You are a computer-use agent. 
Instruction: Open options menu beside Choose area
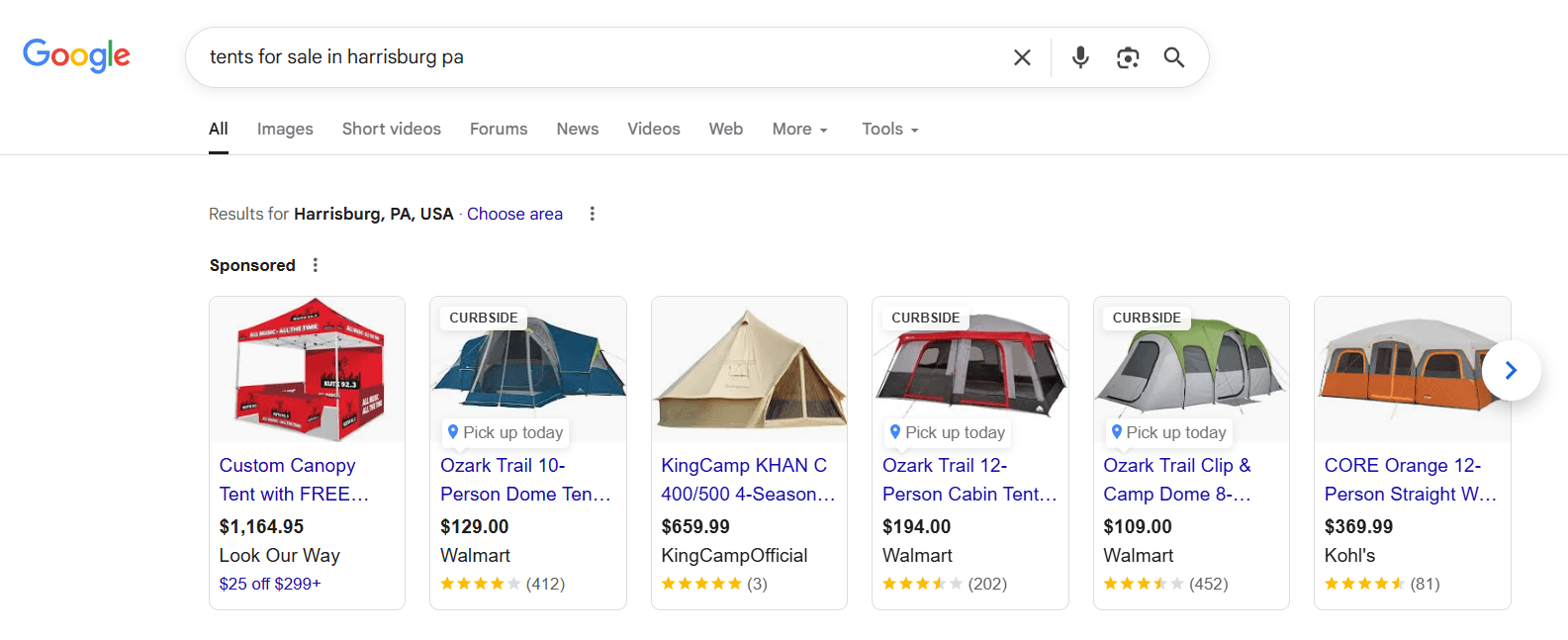point(592,214)
